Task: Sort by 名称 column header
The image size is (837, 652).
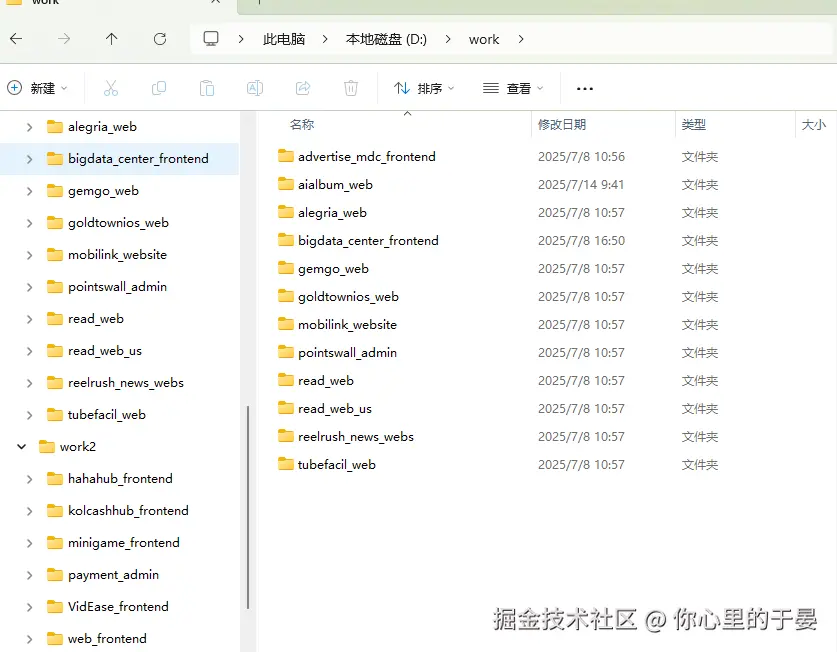Action: point(302,124)
